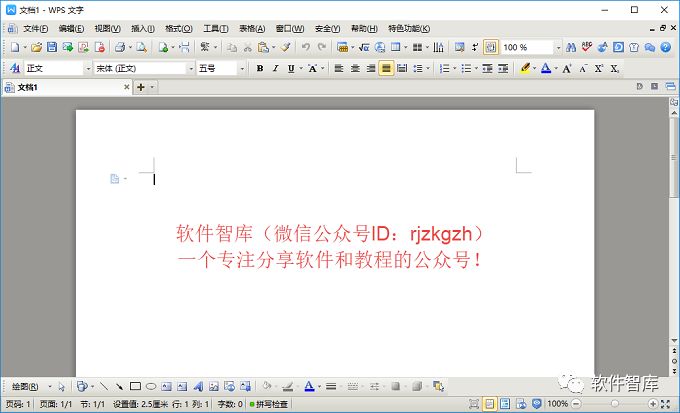Screen dimensions: 680x413
Task: Insert WordArt from the drawing toolbar
Action: coord(198,386)
